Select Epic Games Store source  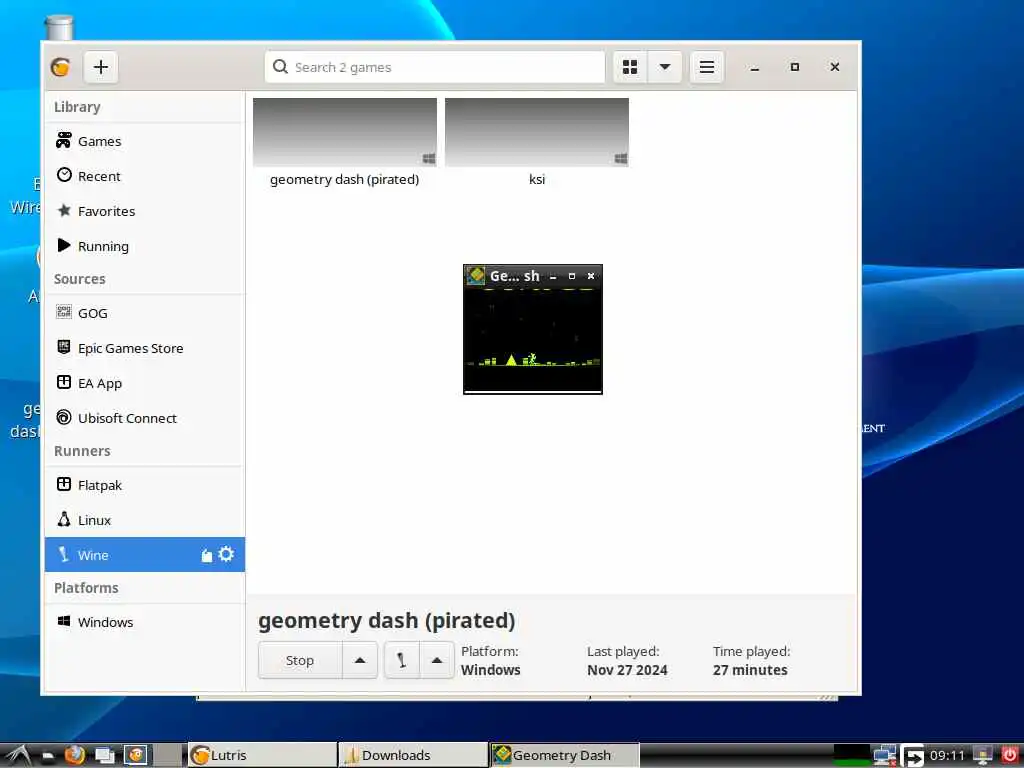[145, 348]
